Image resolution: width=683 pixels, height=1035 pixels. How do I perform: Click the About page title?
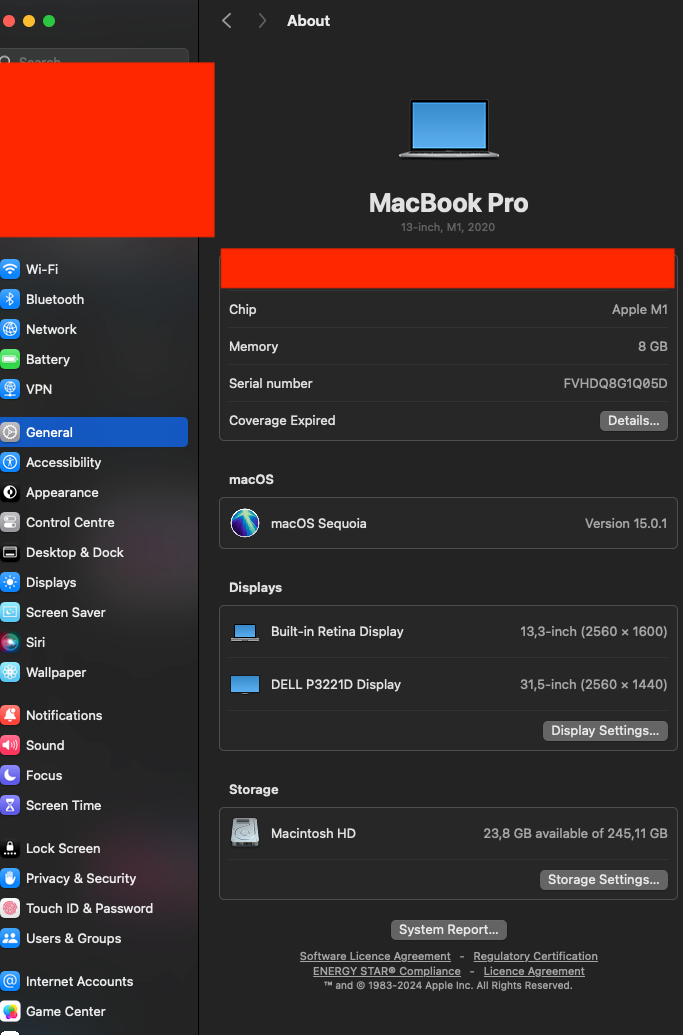(308, 21)
